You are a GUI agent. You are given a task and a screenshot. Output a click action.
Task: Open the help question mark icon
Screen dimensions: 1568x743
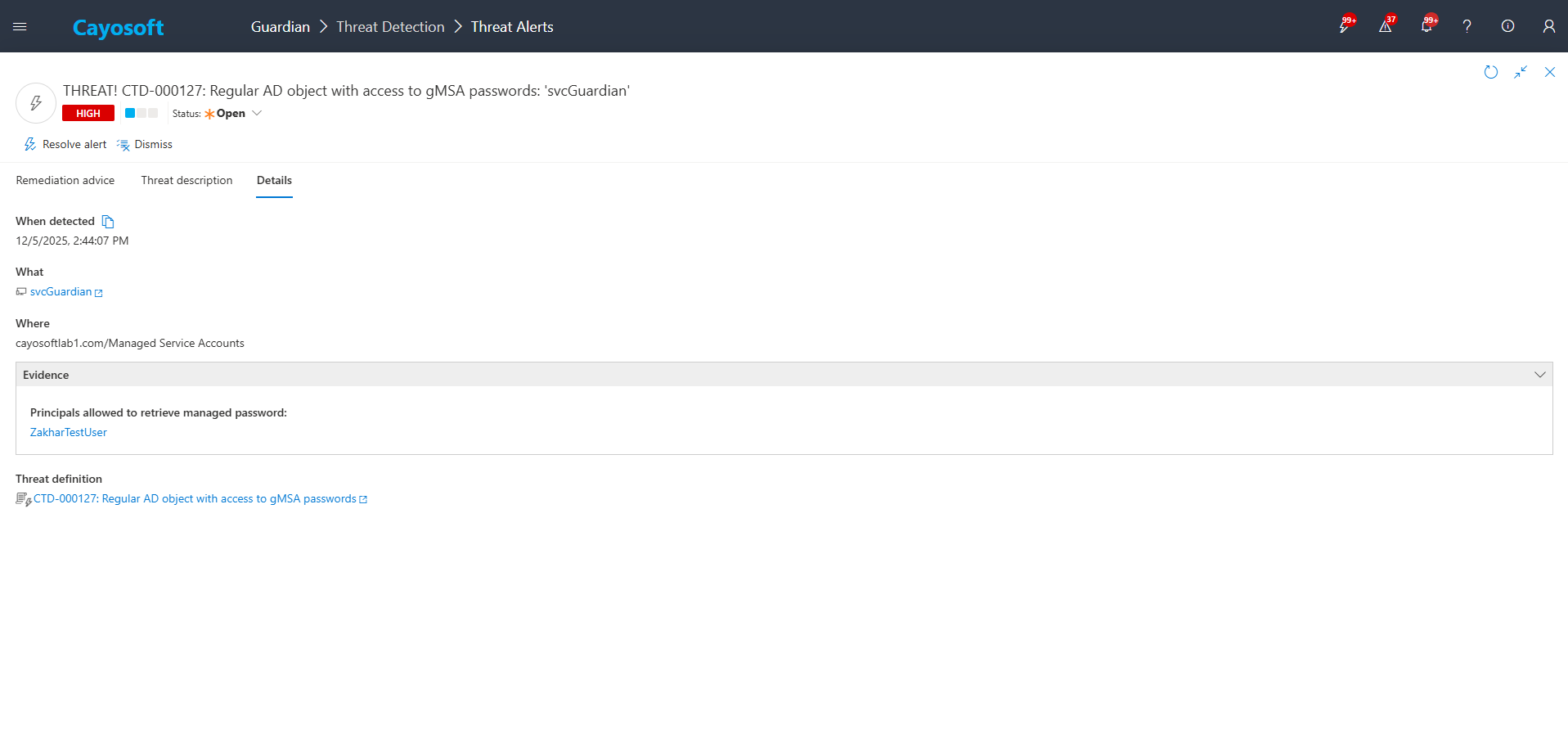pyautogui.click(x=1467, y=26)
